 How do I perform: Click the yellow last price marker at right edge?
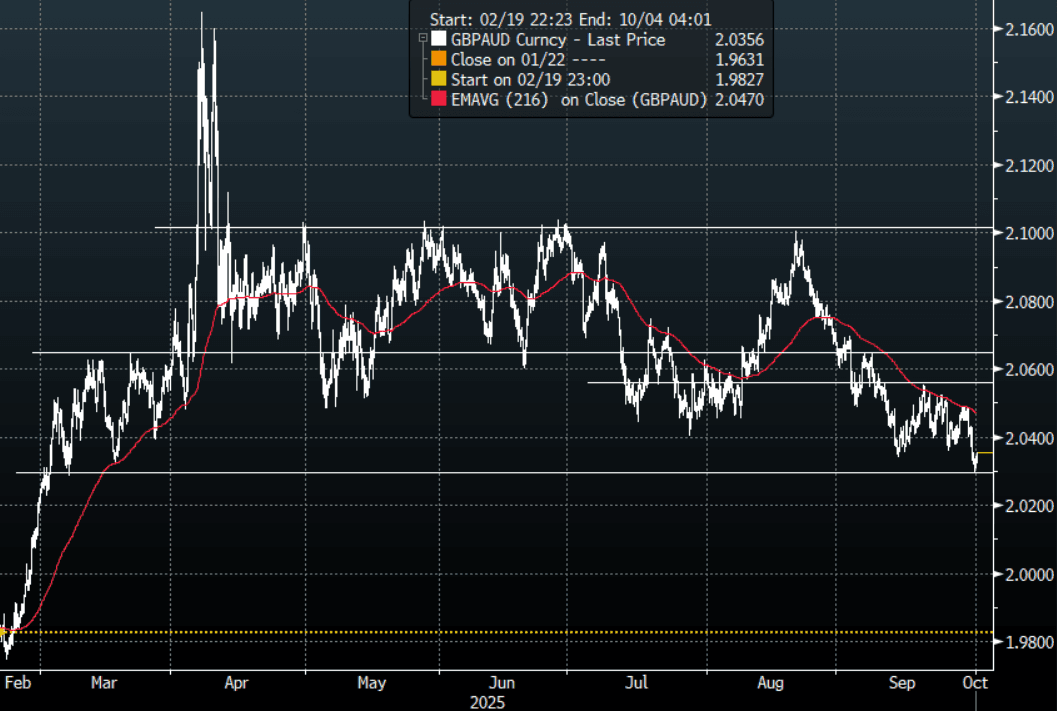pyautogui.click(x=983, y=453)
